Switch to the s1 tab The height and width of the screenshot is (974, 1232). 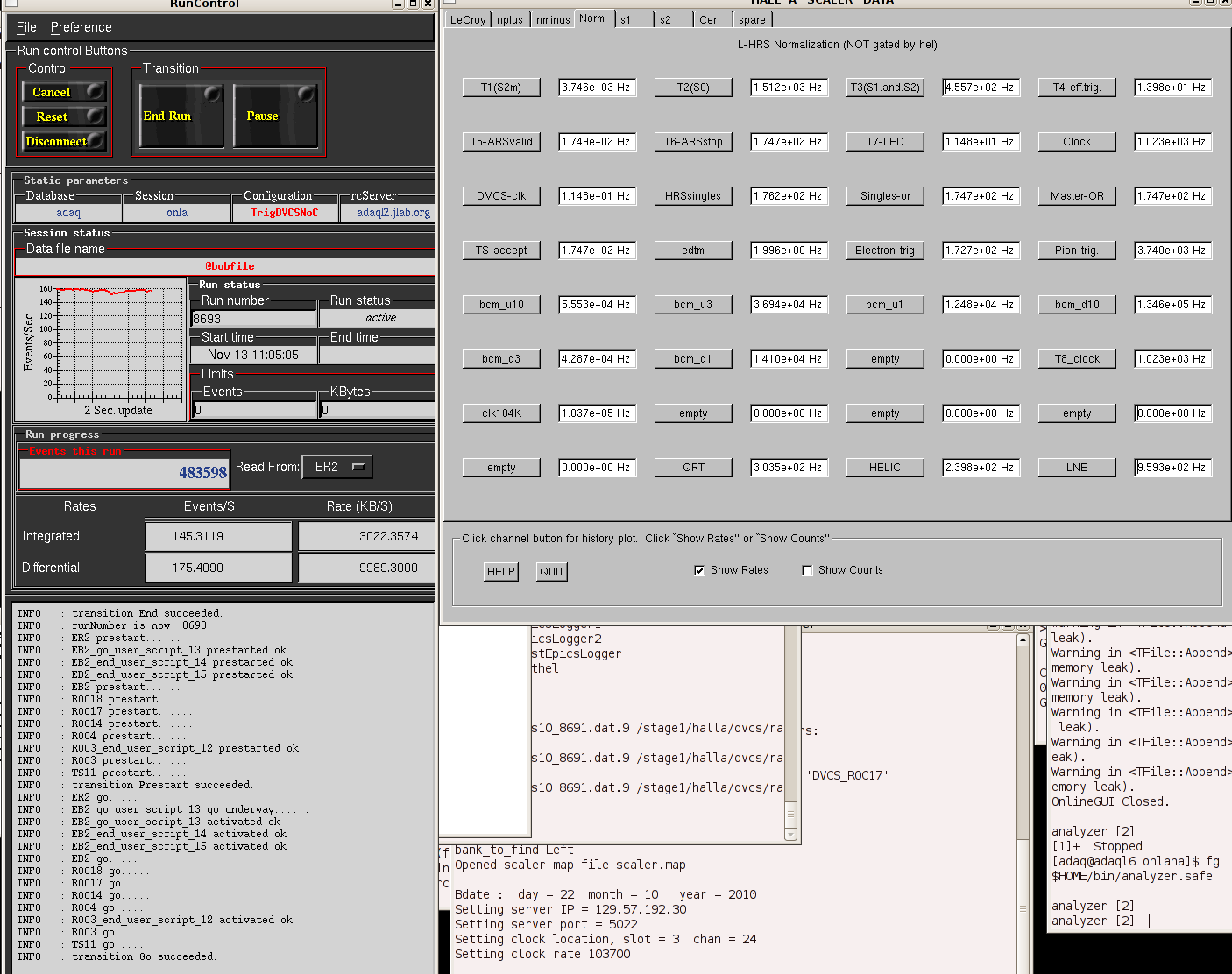click(x=633, y=19)
